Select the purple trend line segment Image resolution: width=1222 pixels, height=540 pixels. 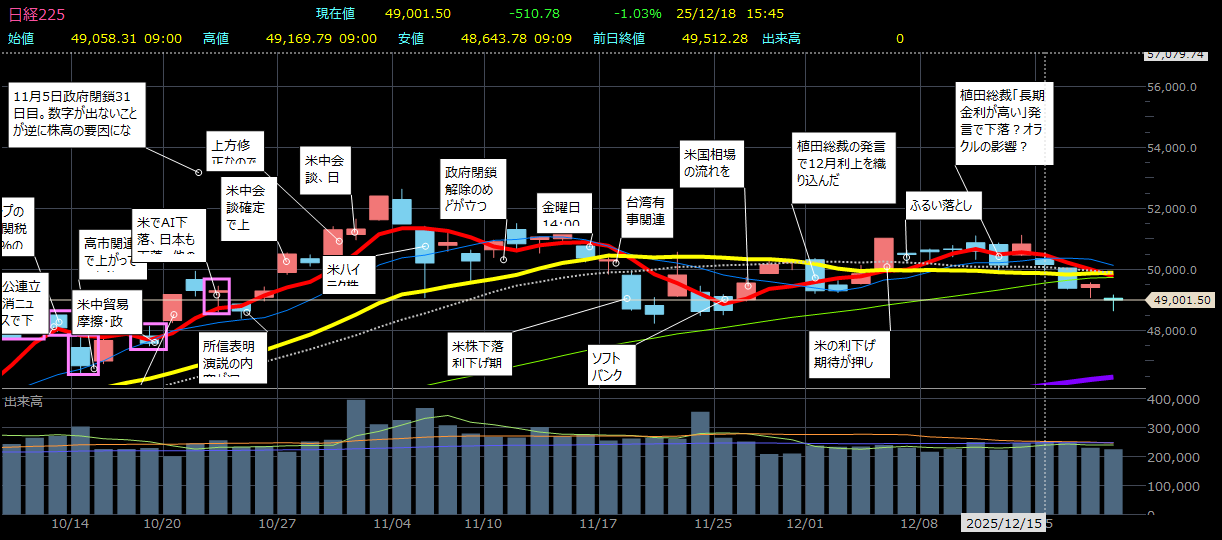coord(1071,380)
